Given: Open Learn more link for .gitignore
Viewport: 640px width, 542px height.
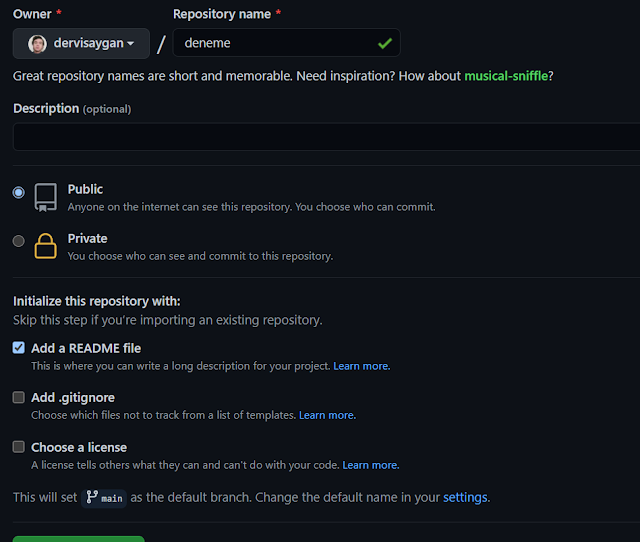Looking at the screenshot, I should 327,415.
